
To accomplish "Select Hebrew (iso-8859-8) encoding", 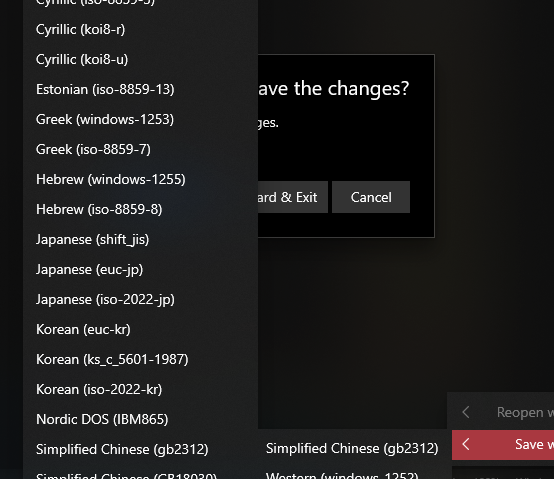I will (x=140, y=210).
